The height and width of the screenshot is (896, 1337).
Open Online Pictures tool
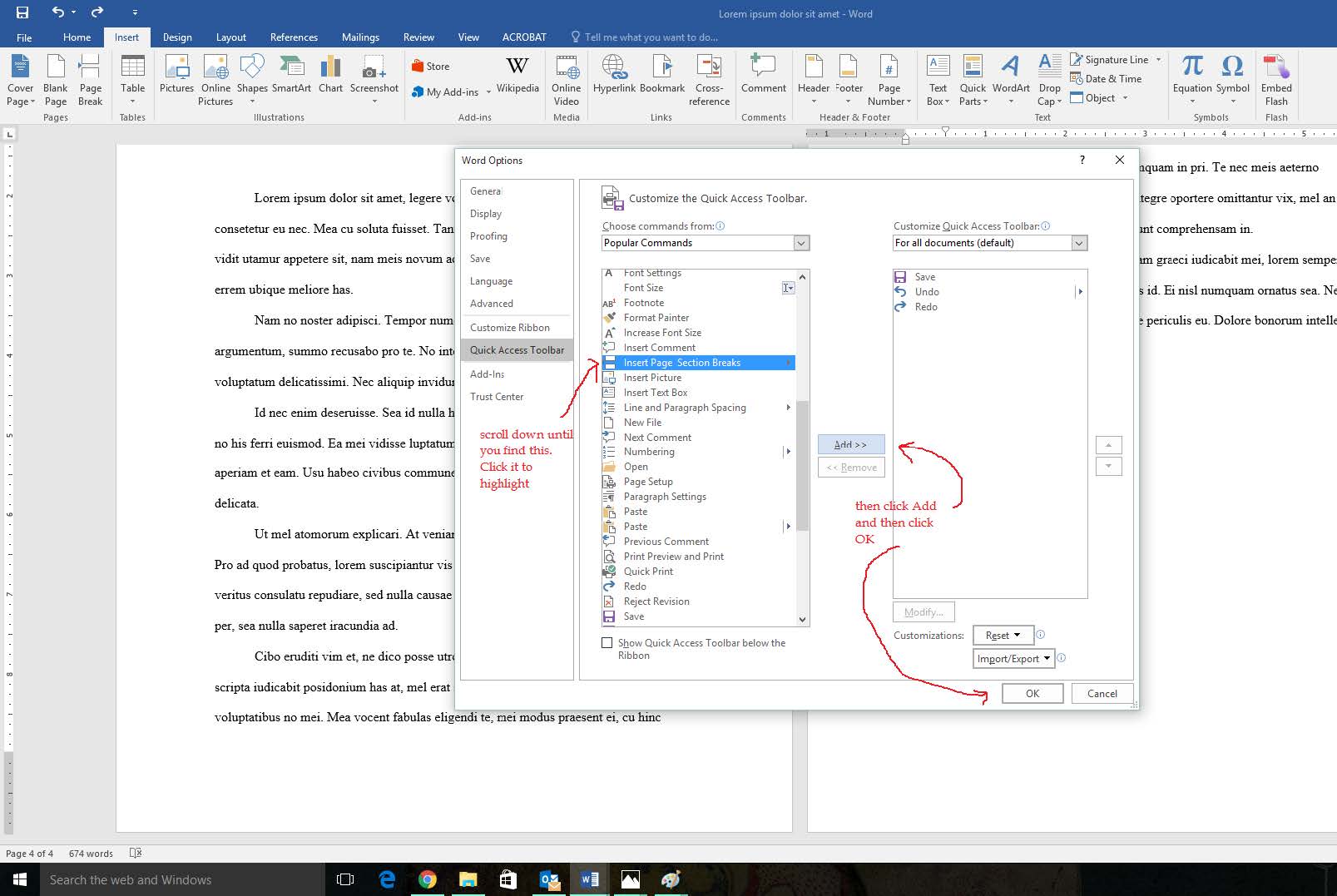[x=215, y=80]
